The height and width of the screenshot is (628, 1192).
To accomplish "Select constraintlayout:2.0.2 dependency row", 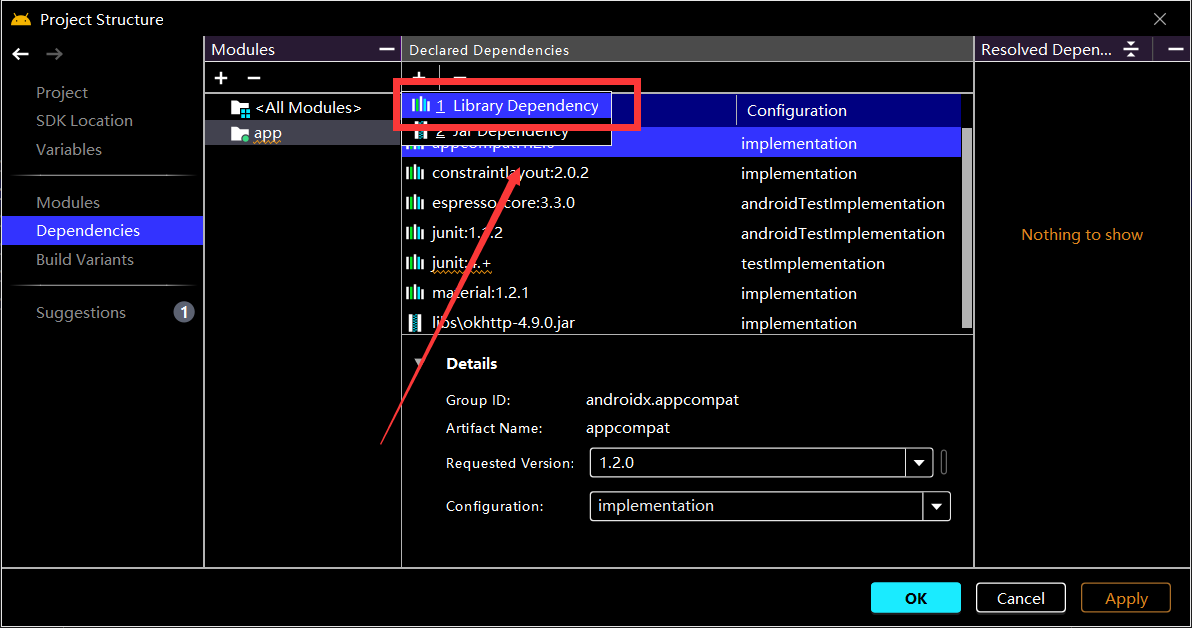I will (681, 173).
